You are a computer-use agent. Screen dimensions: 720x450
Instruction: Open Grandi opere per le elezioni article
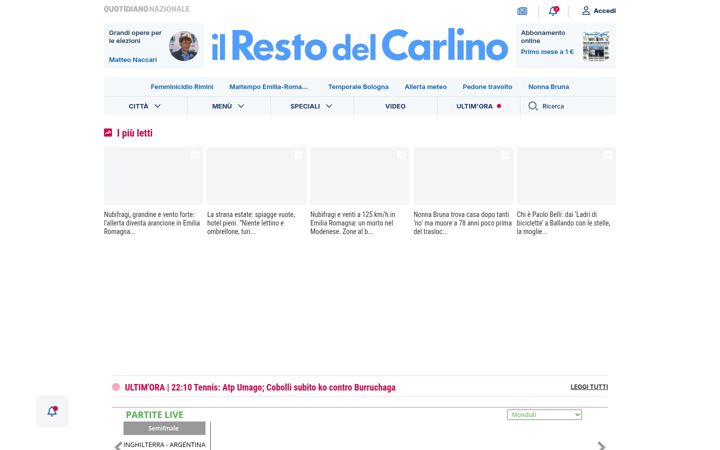[x=135, y=37]
